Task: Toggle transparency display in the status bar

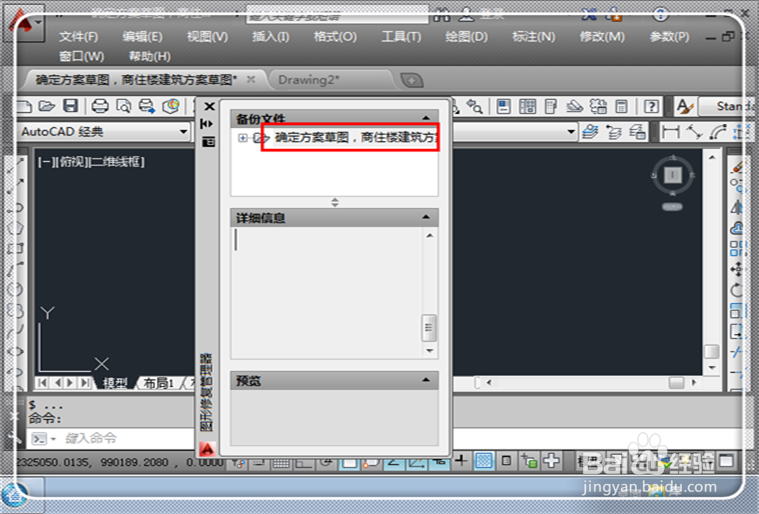Action: tap(484, 461)
